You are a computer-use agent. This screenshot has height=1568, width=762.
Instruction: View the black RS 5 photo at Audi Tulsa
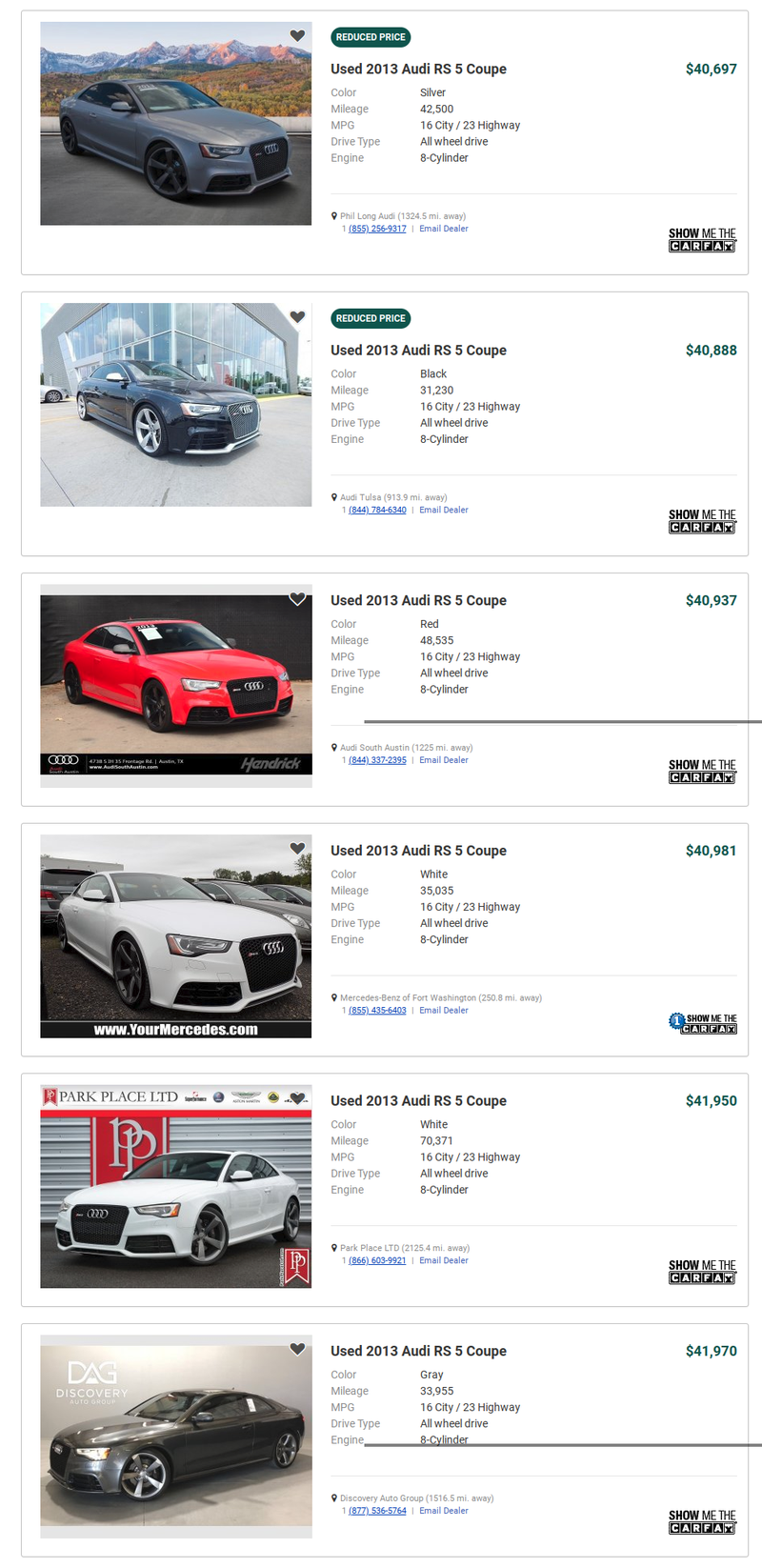click(x=175, y=405)
